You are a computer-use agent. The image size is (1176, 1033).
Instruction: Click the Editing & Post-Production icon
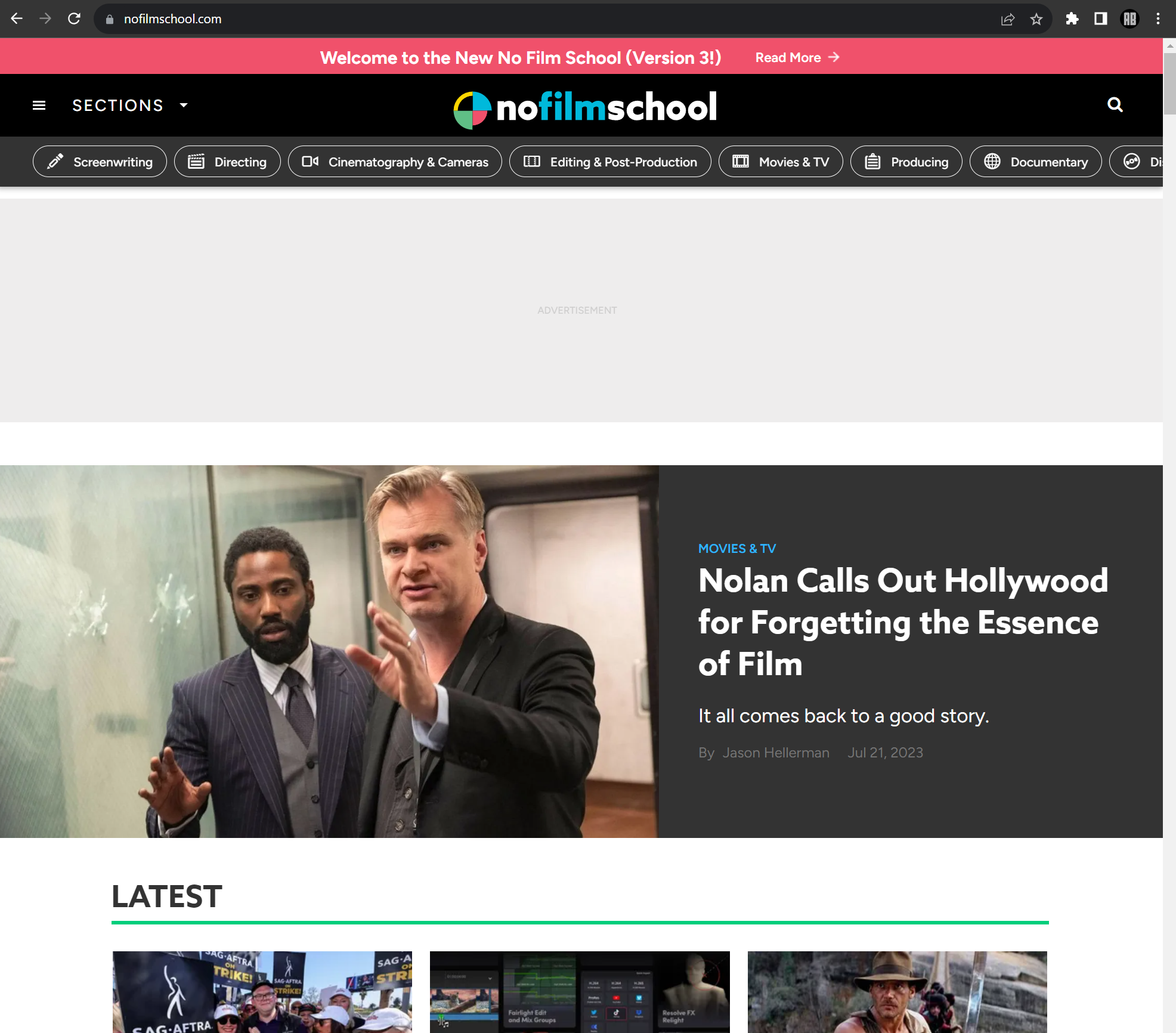532,161
